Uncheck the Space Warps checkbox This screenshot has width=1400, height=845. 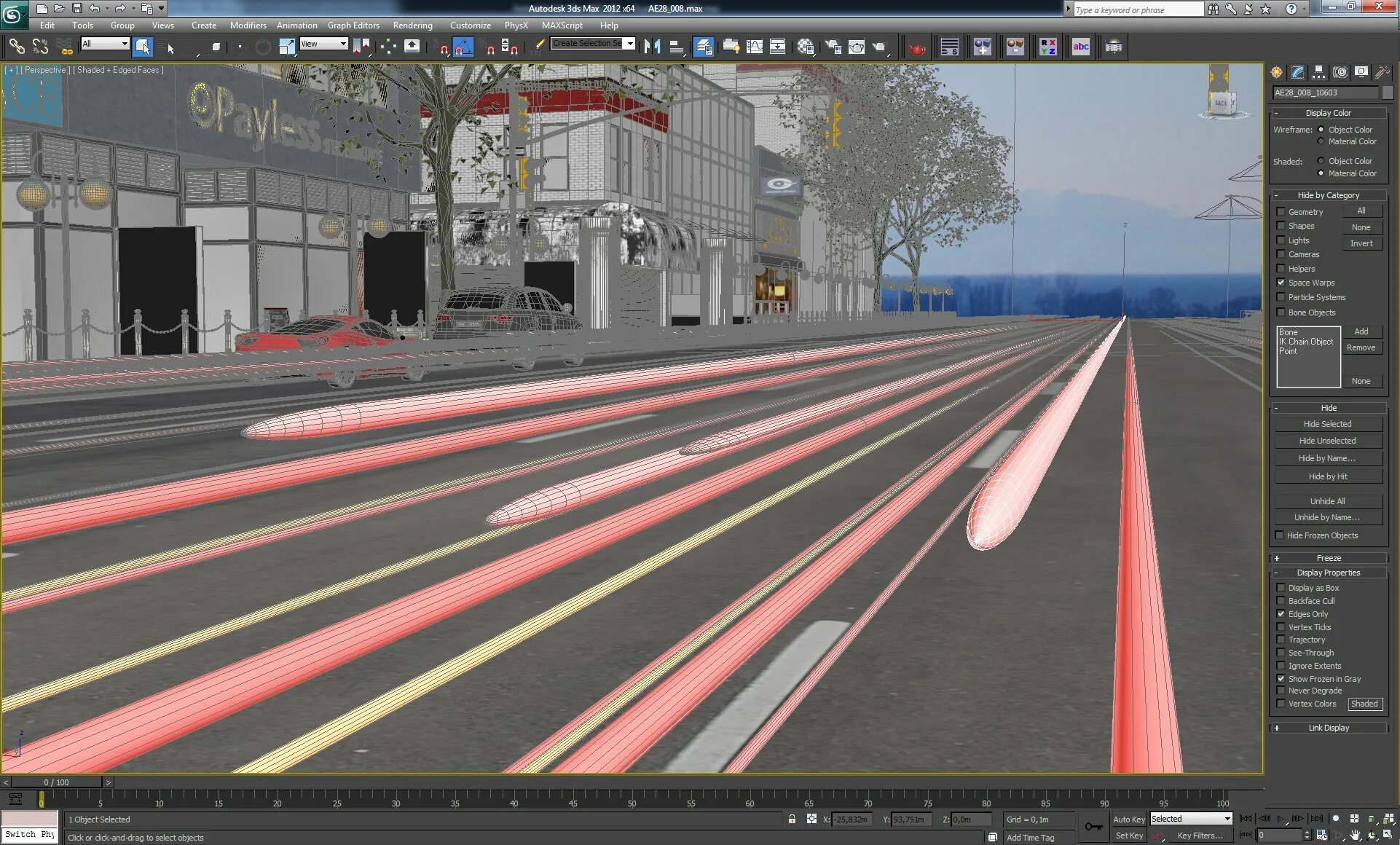pos(1281,283)
